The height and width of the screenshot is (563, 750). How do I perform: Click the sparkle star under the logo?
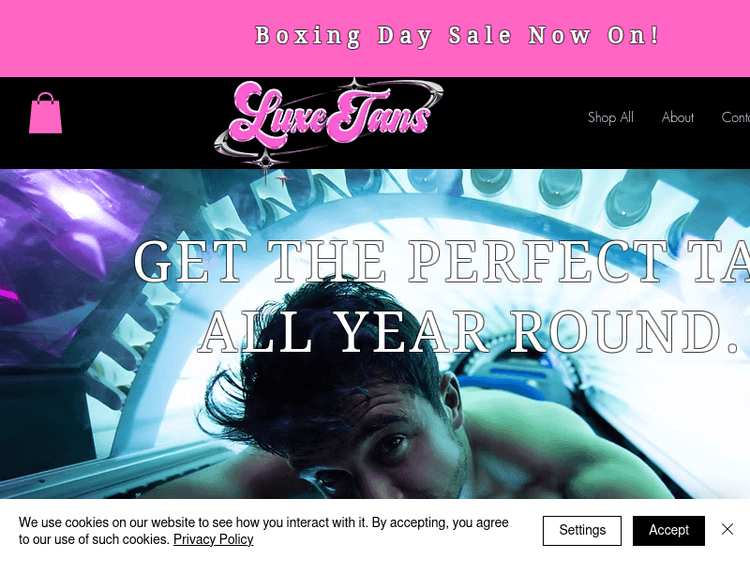coord(265,162)
